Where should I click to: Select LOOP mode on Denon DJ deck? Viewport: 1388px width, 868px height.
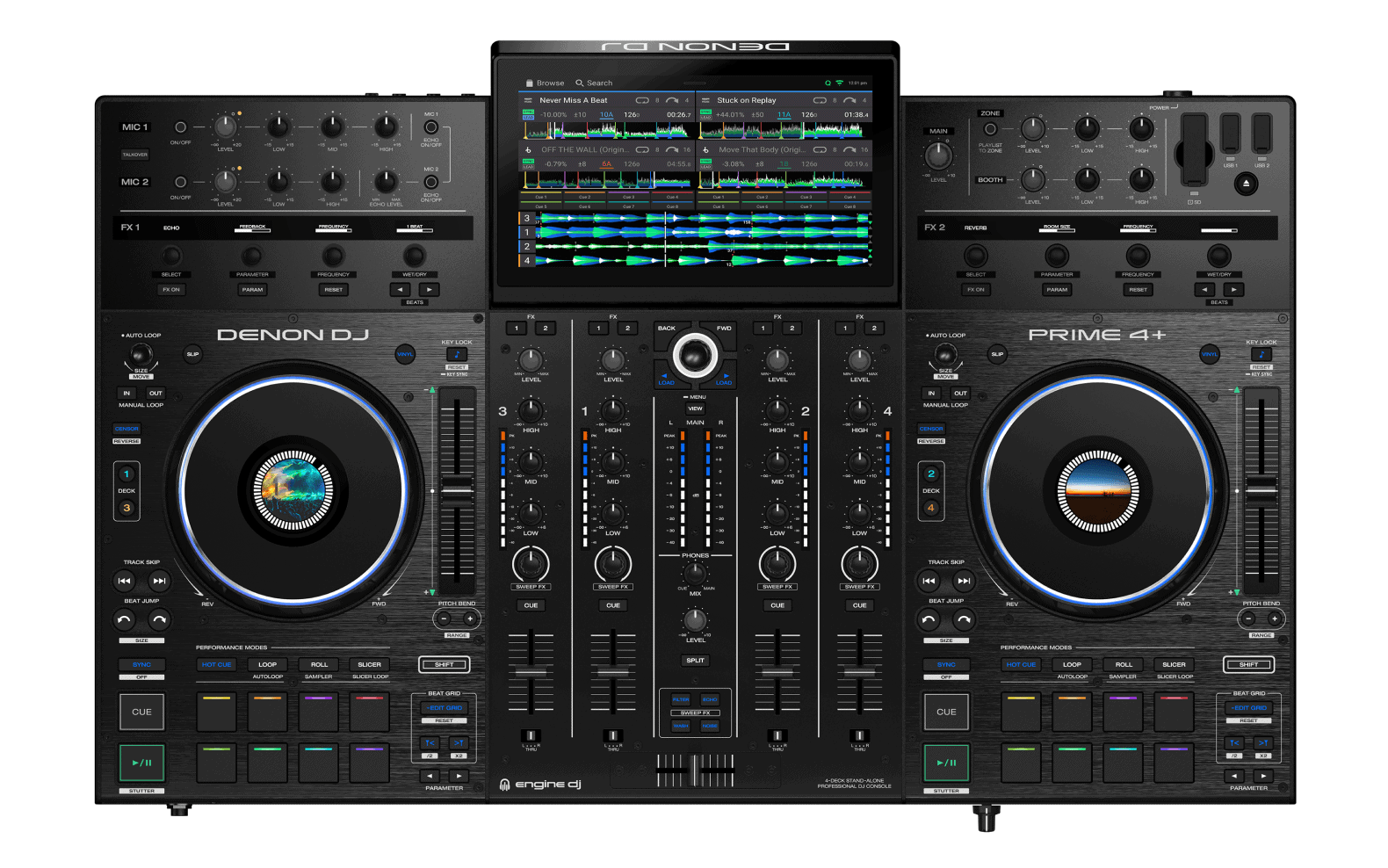[x=267, y=664]
